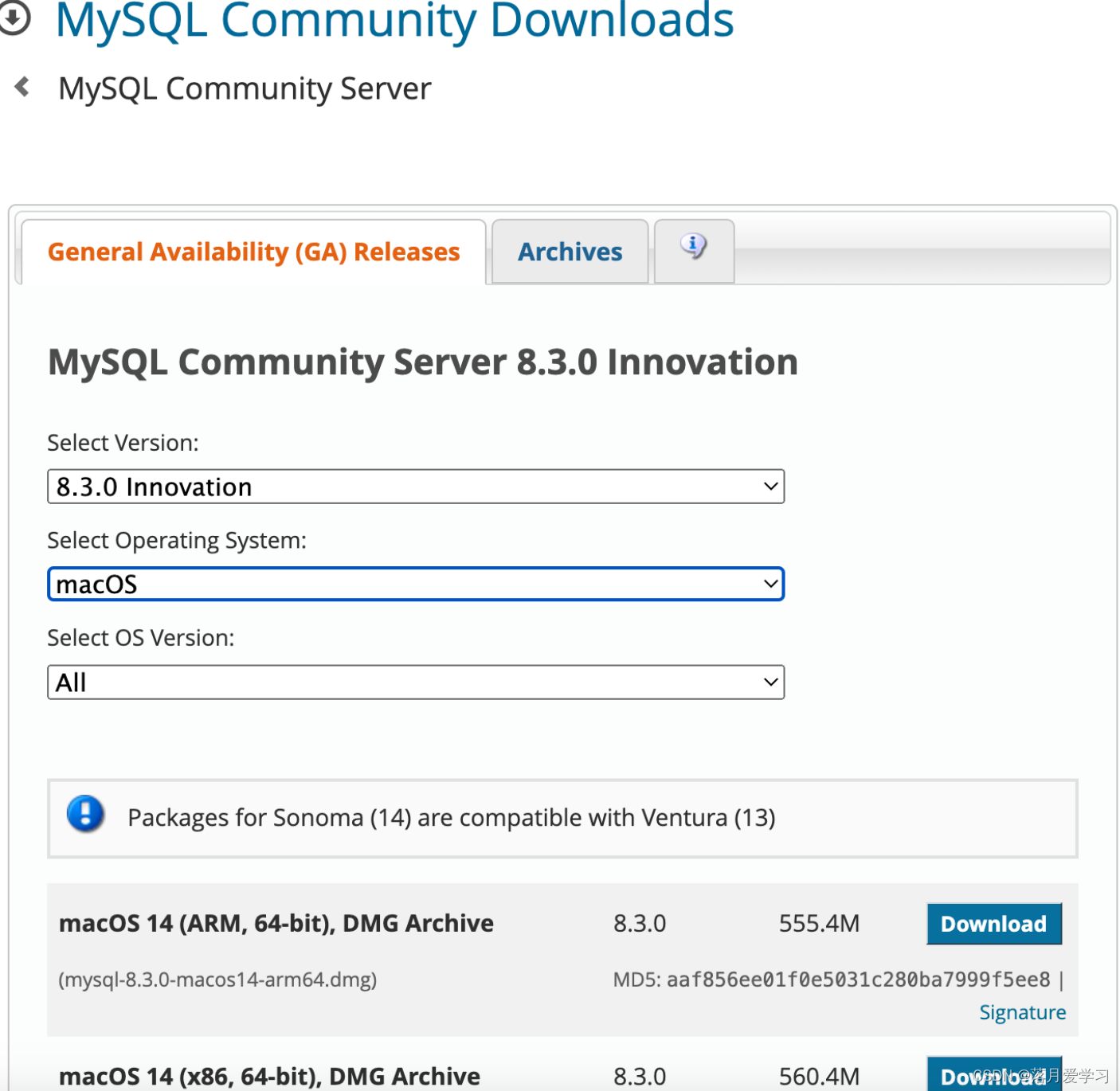The height and width of the screenshot is (1091, 1120).
Task: Click the back chevron beside MySQL Community Server
Action: point(22,87)
